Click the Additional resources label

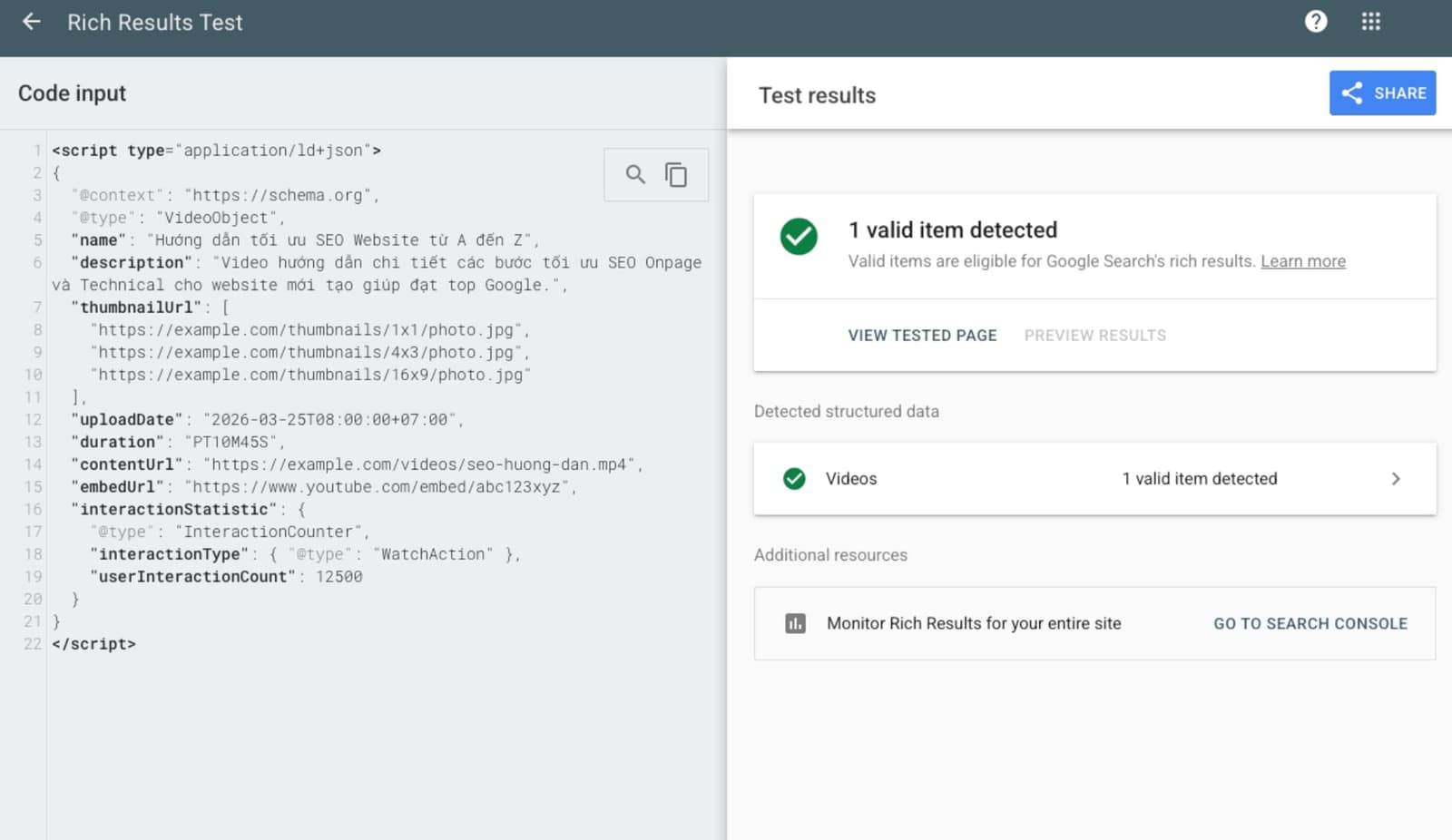click(830, 555)
